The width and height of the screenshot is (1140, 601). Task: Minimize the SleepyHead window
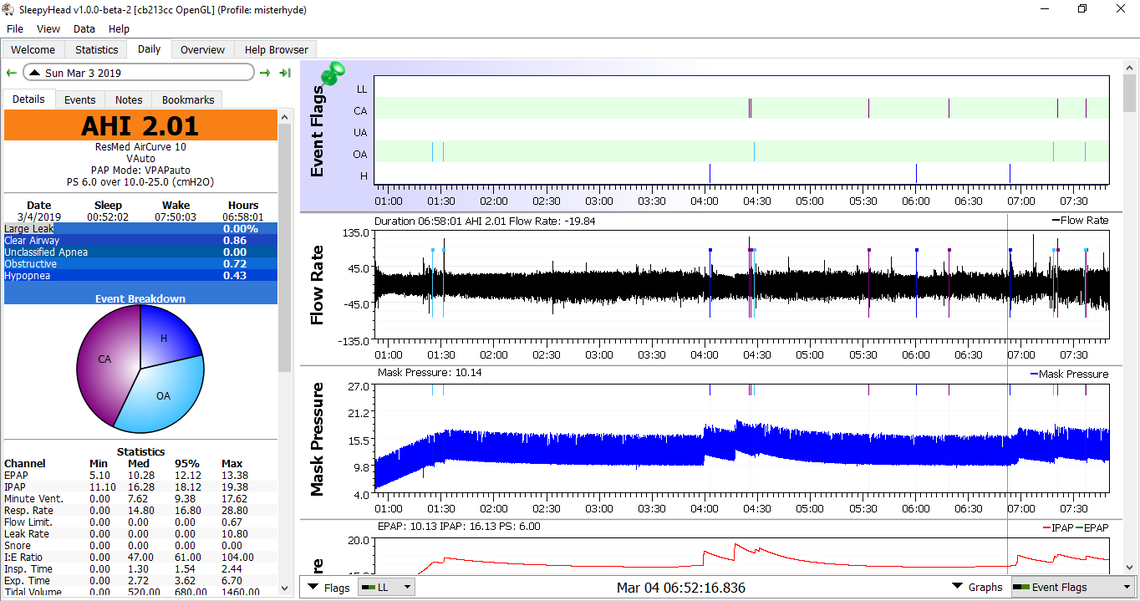[1045, 9]
